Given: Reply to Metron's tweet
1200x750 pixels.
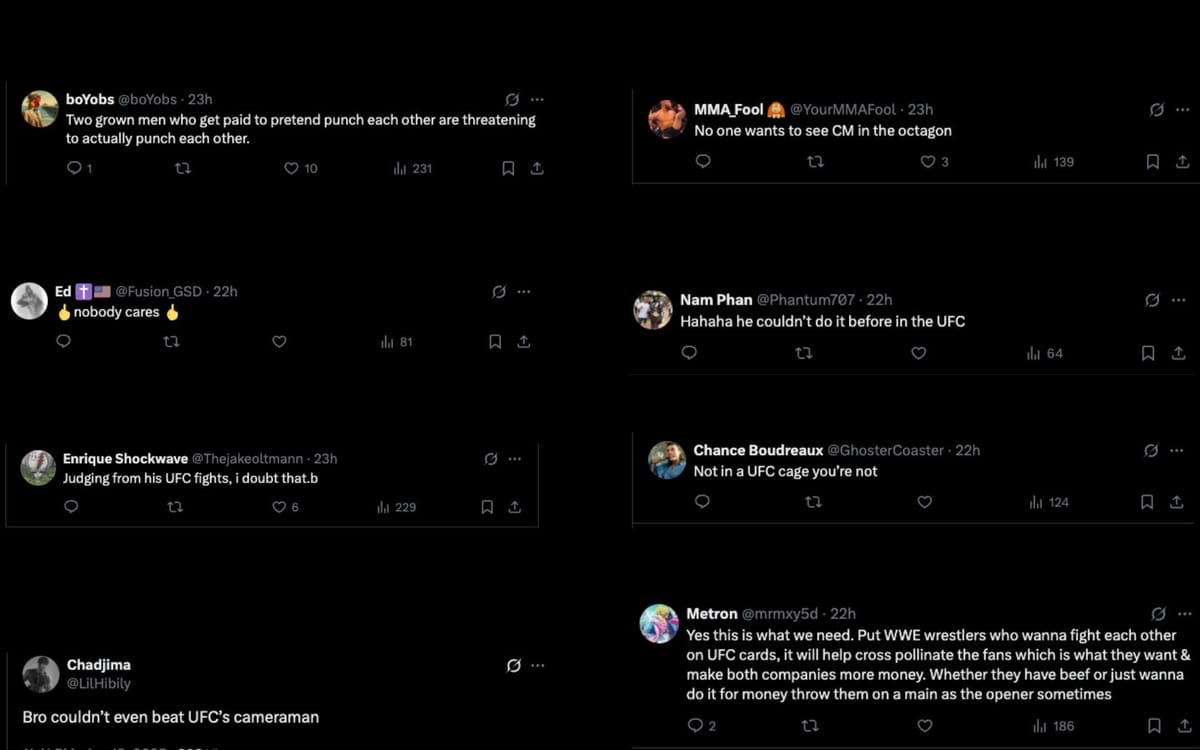Looking at the screenshot, I should 696,726.
